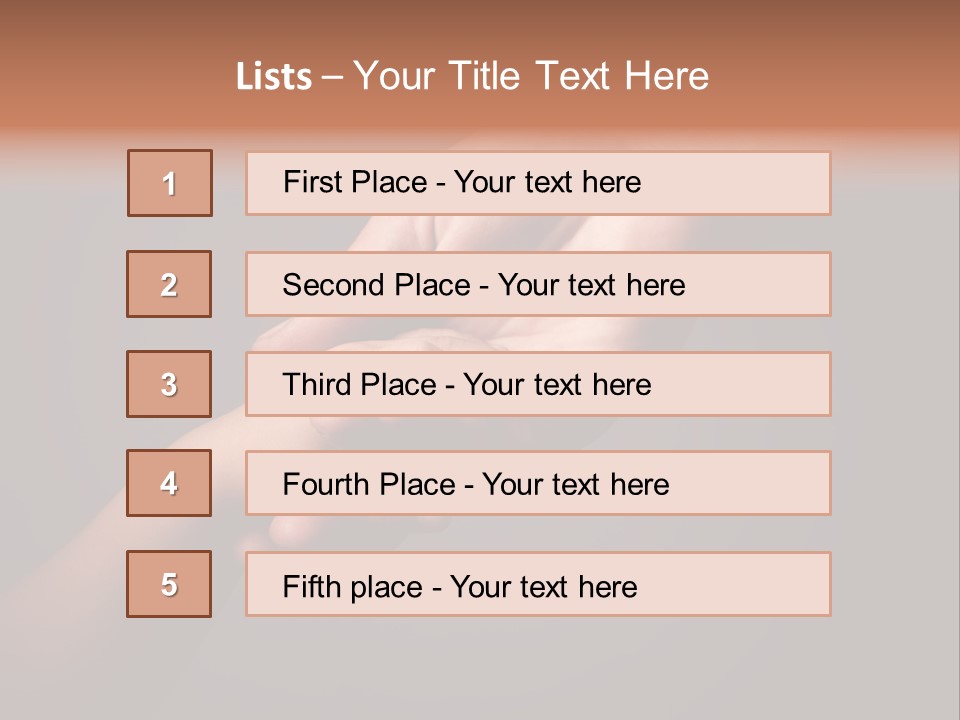
Task: Select the number 1 box
Action: point(169,183)
